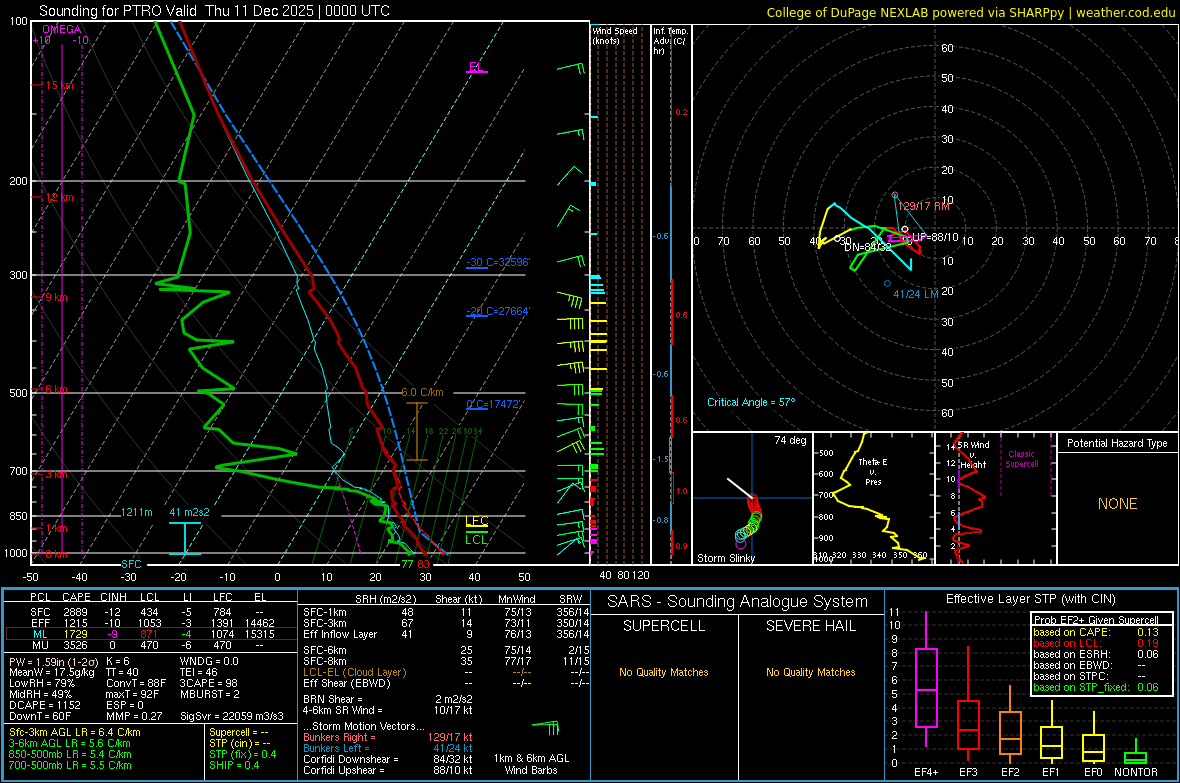Select the SFC parcel CAPE value "2889"
Image resolution: width=1180 pixels, height=783 pixels.
(x=75, y=612)
